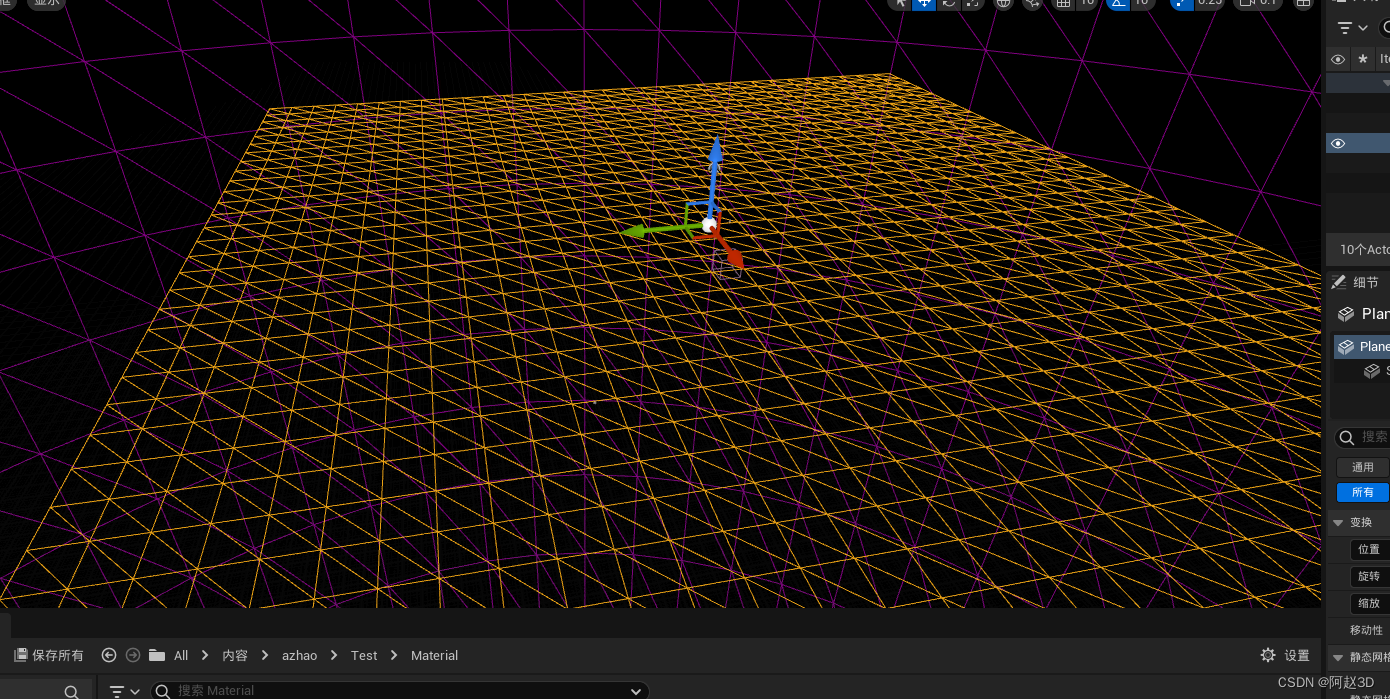
Task: Open the 旋转 (Rotation) dropdown
Action: point(1369,577)
